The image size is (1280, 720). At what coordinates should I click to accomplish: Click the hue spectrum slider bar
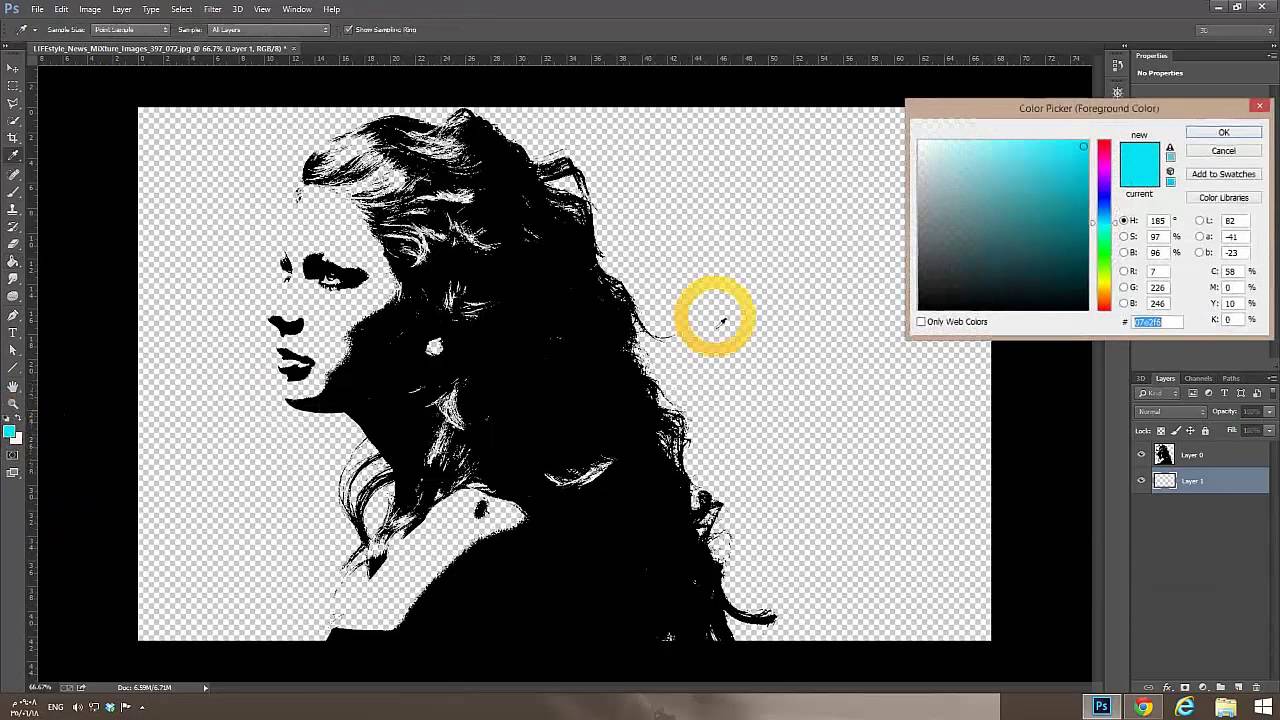[x=1103, y=225]
